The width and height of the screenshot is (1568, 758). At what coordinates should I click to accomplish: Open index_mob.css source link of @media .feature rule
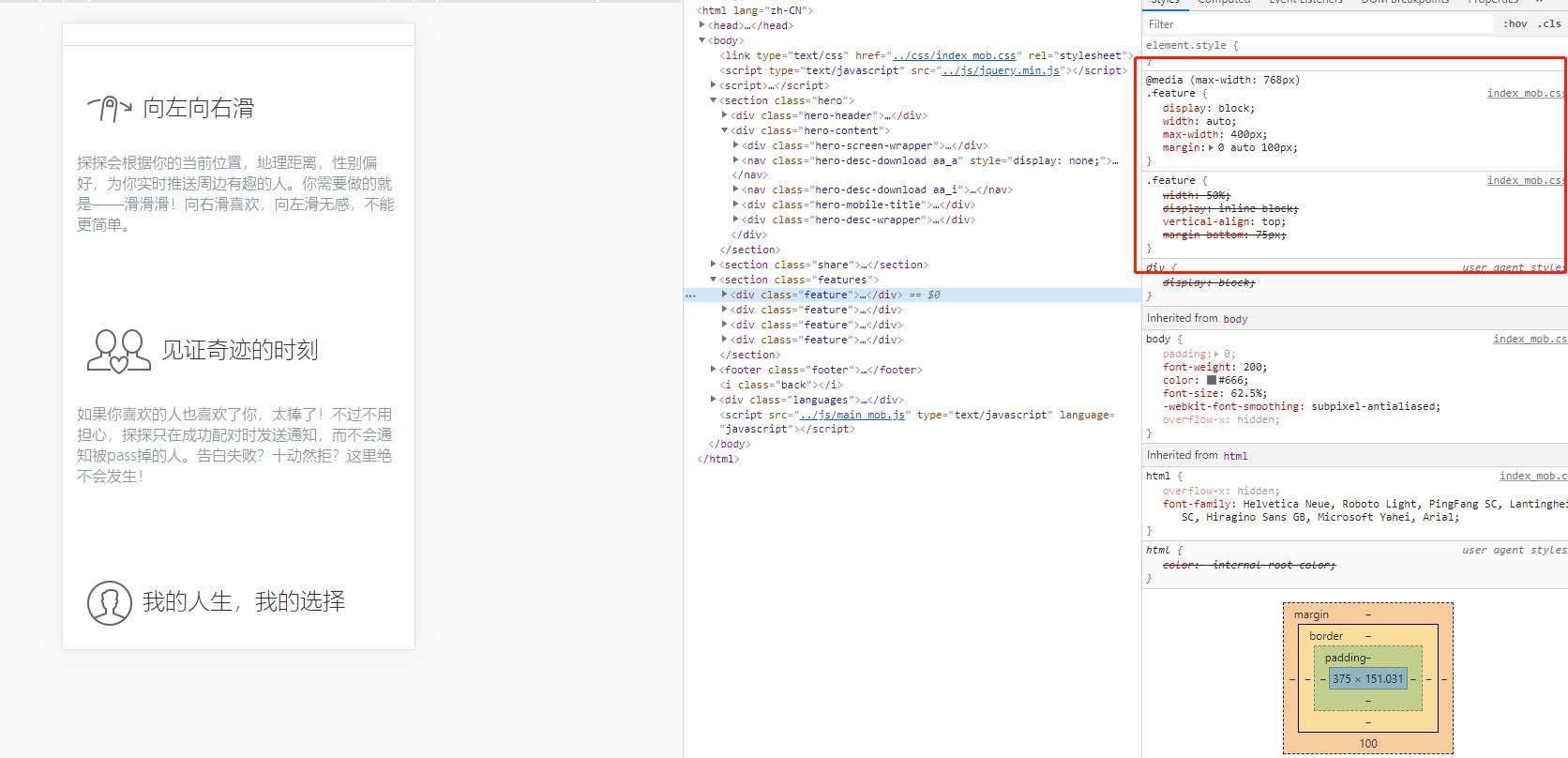tap(1526, 93)
